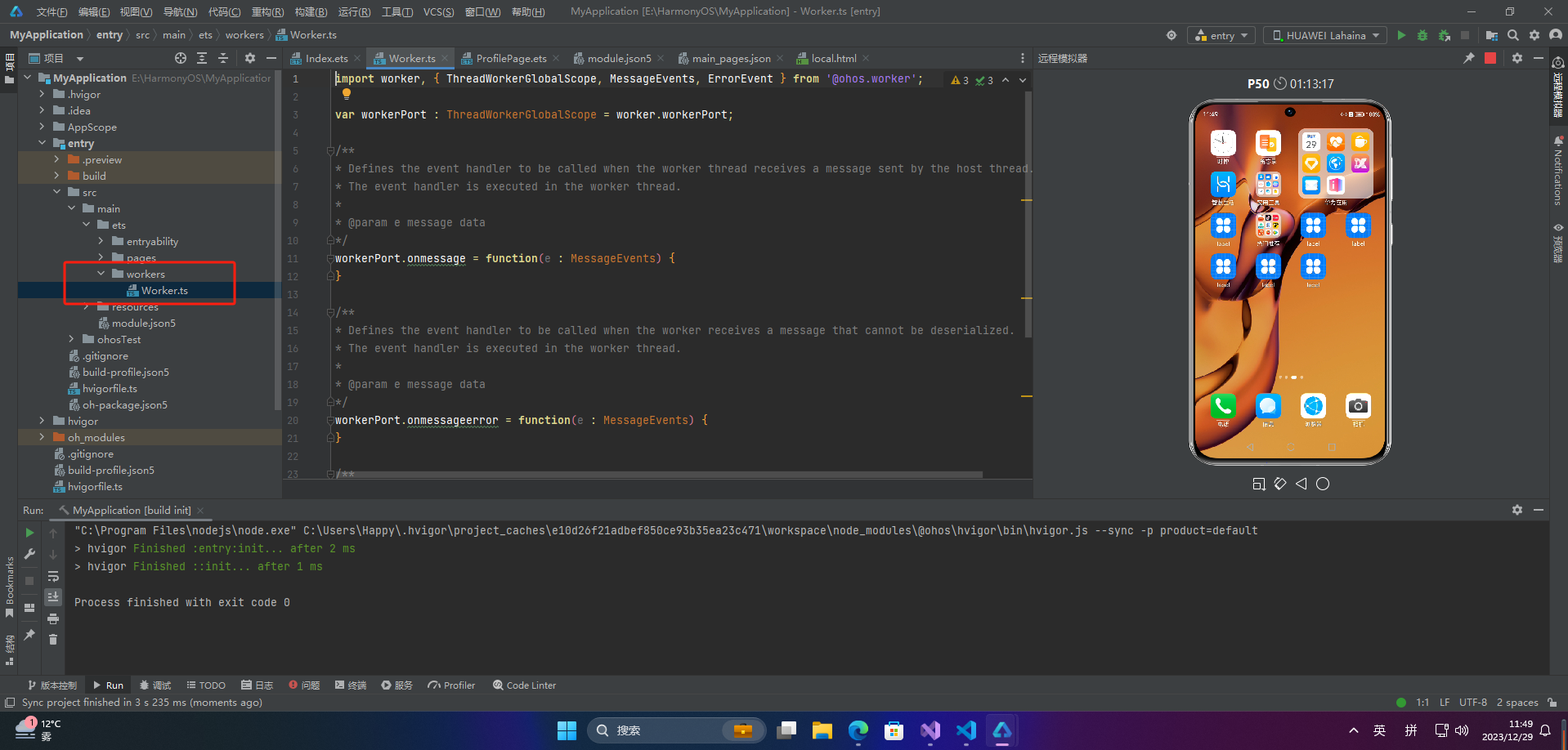The image size is (1568, 750).
Task: Click the editor vertical scrollbar
Action: [1028, 214]
